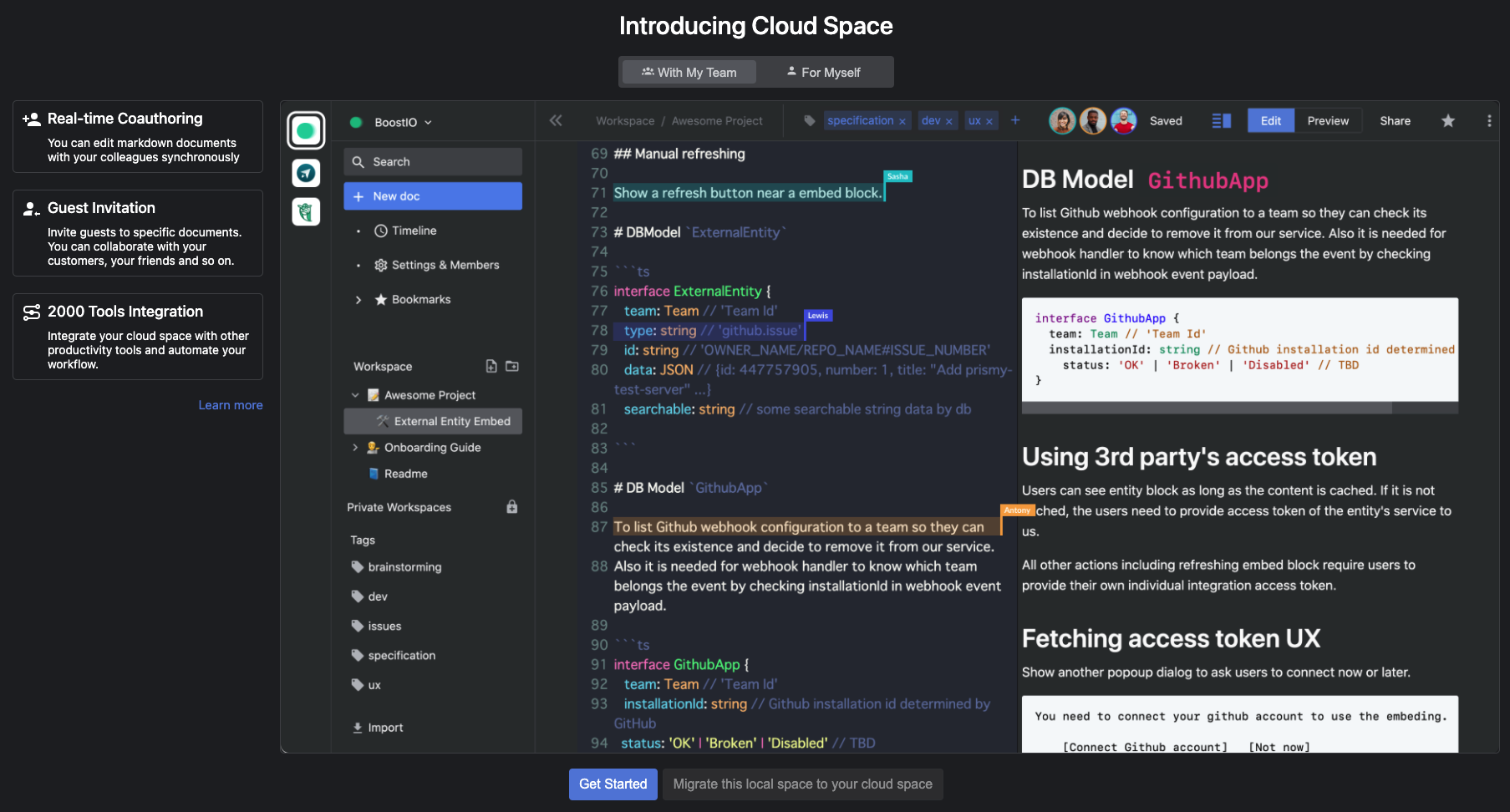The width and height of the screenshot is (1510, 812).
Task: Remove the dev tag with its x
Action: pos(949,122)
